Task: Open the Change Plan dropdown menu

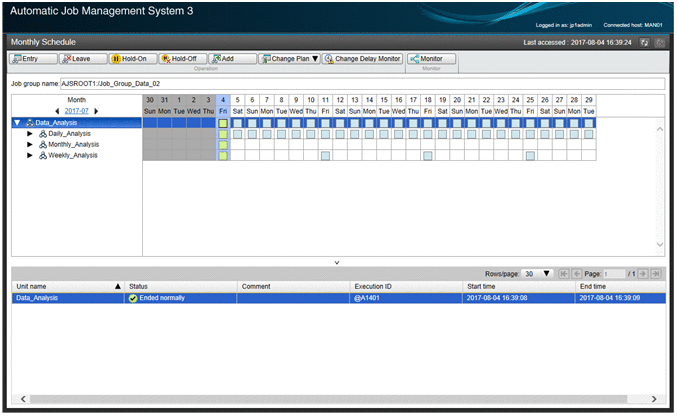Action: click(290, 59)
